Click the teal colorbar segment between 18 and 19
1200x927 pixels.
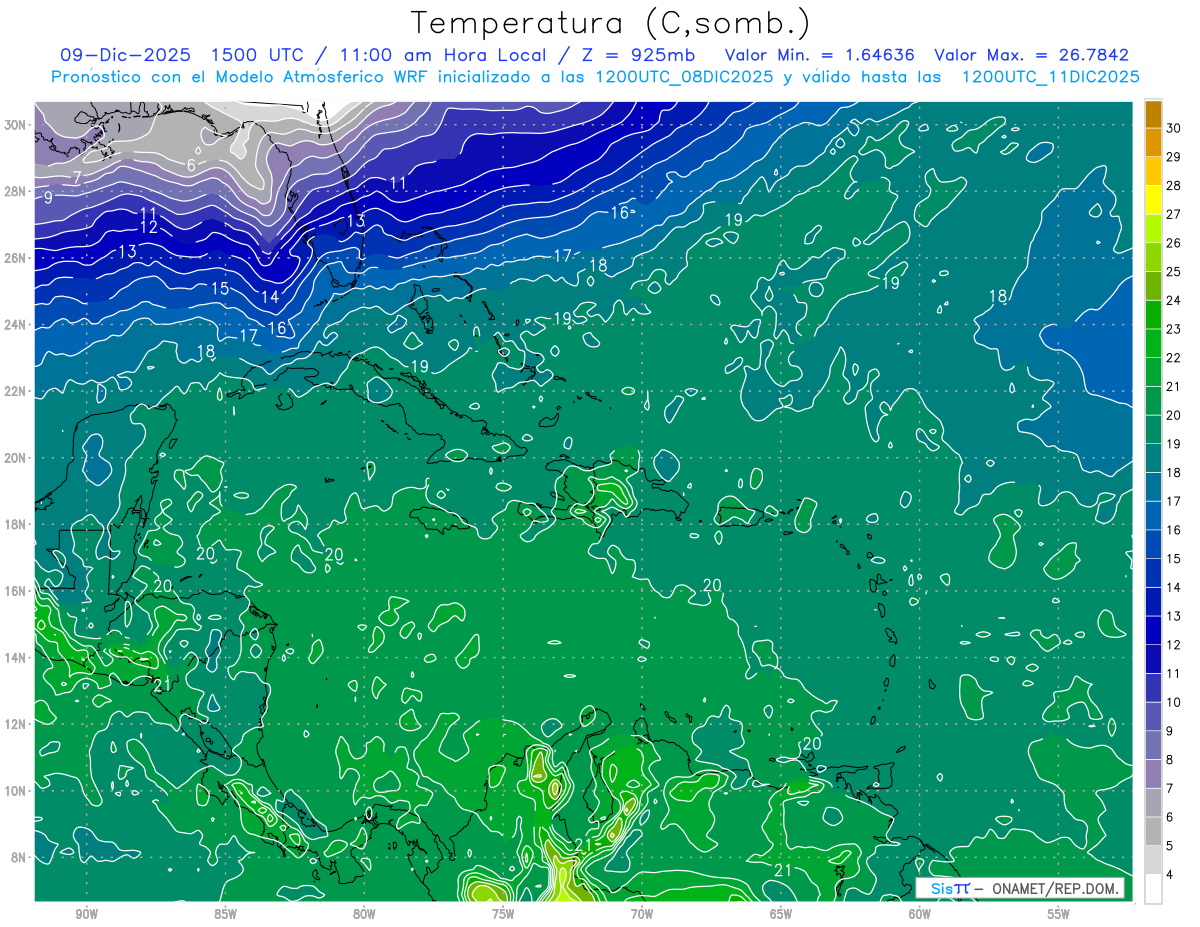[1153, 458]
